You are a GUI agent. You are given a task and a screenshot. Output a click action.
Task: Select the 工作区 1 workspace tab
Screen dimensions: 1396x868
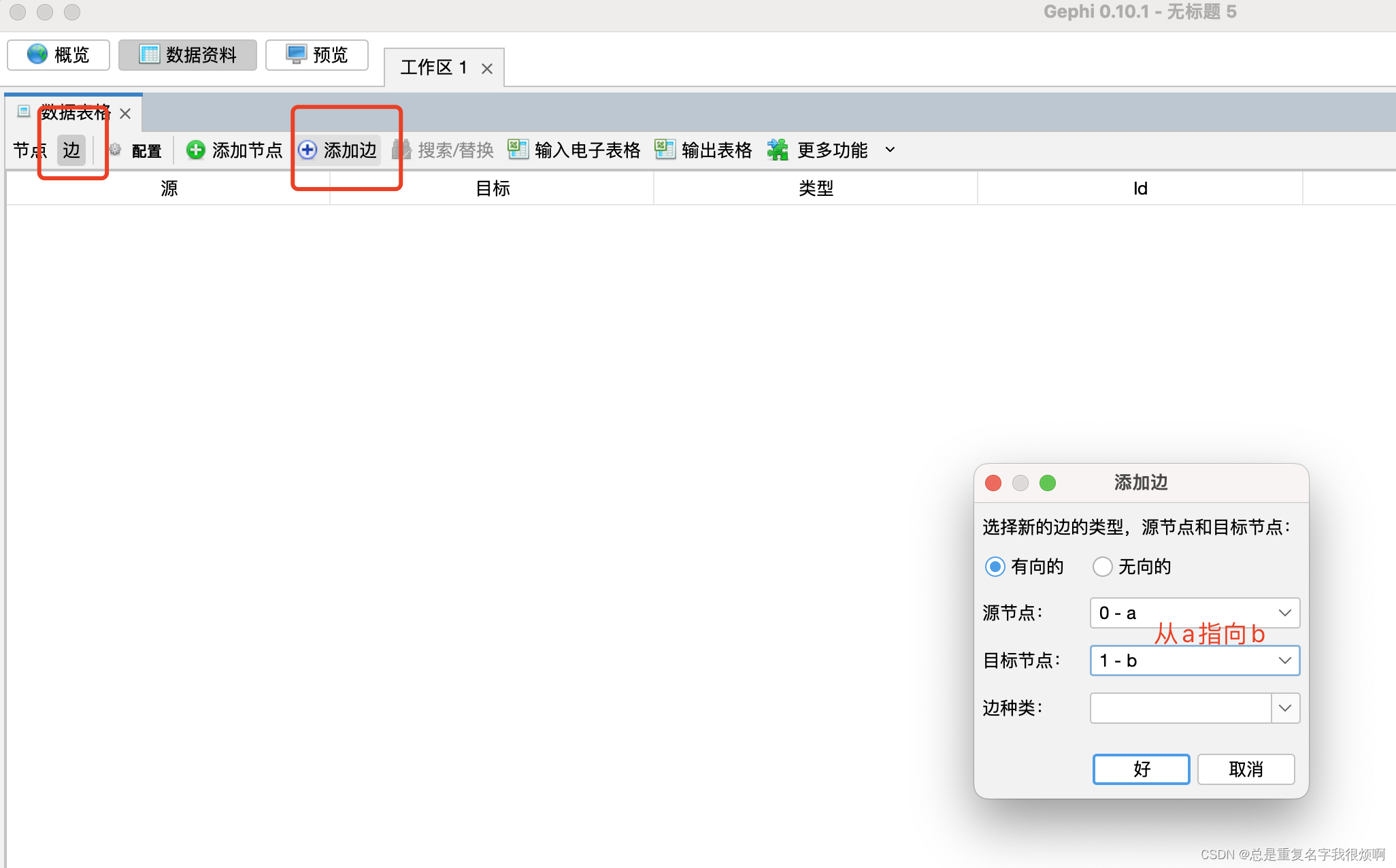coord(433,67)
